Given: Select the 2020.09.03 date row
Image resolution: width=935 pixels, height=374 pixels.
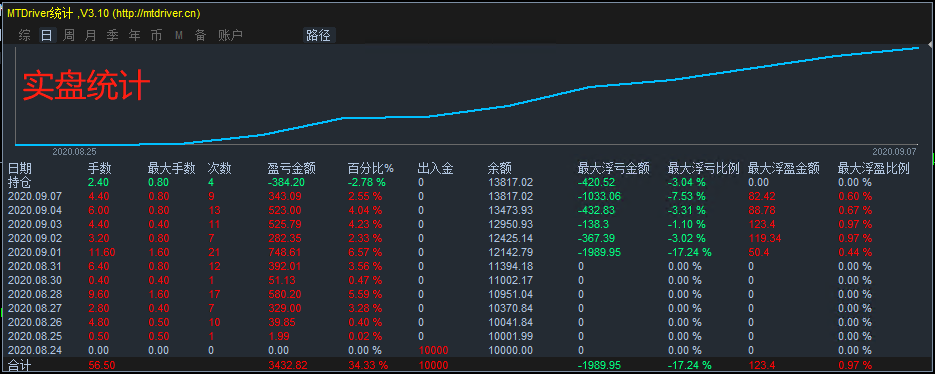Looking at the screenshot, I should [x=468, y=224].
